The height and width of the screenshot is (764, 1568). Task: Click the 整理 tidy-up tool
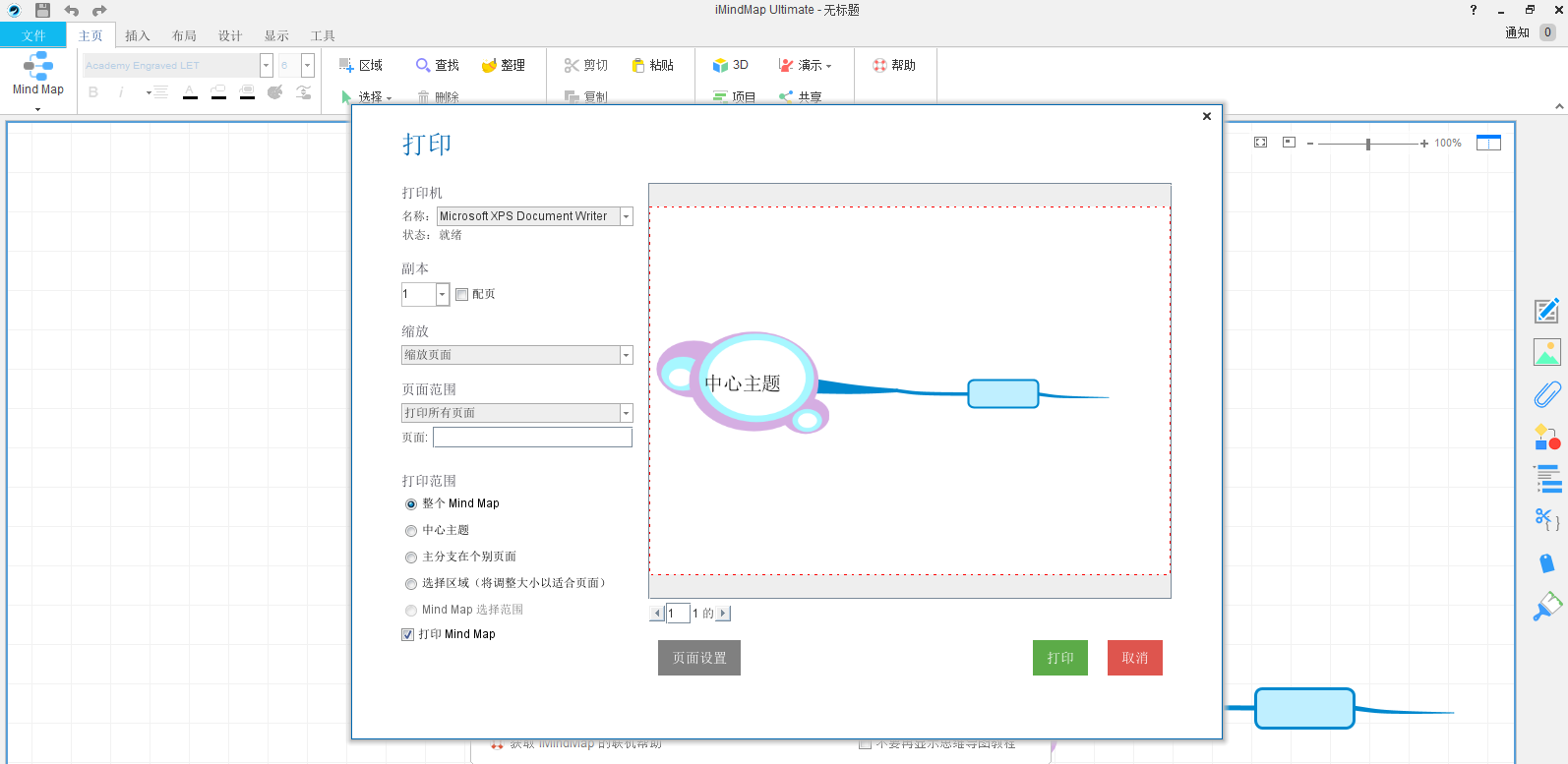[503, 65]
